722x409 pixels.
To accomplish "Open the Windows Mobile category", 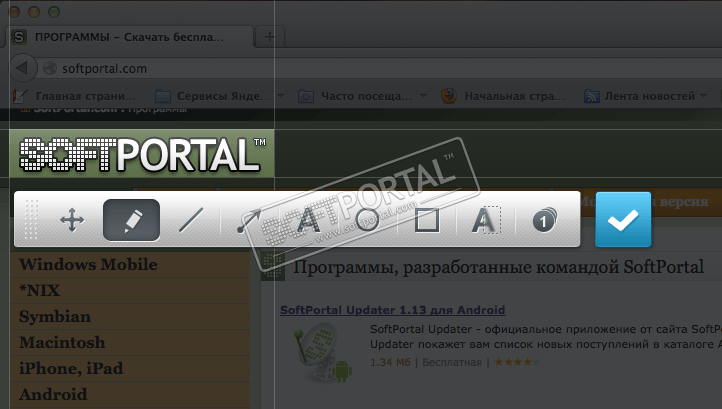I will [x=130, y=264].
